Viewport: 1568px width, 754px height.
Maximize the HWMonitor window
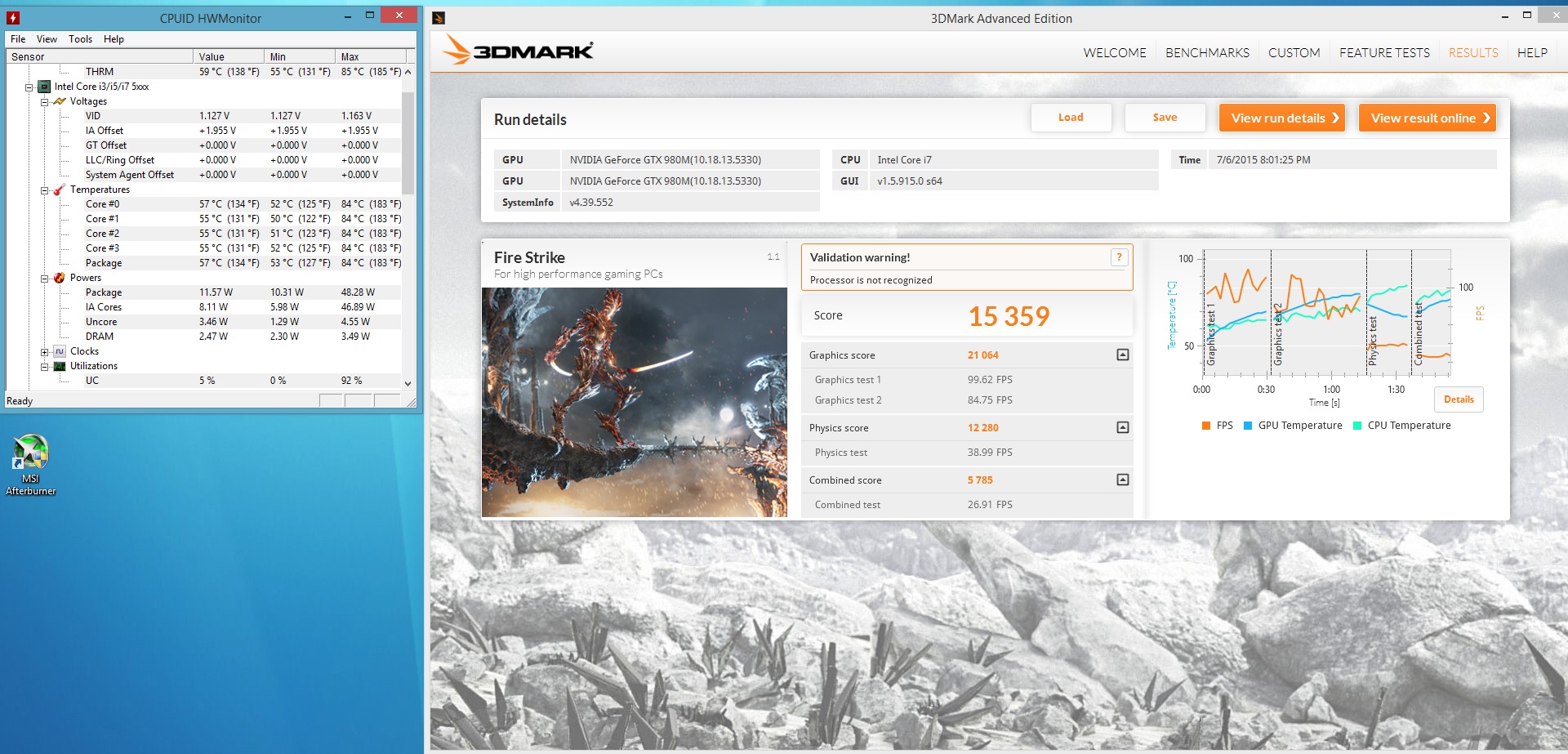pyautogui.click(x=369, y=16)
